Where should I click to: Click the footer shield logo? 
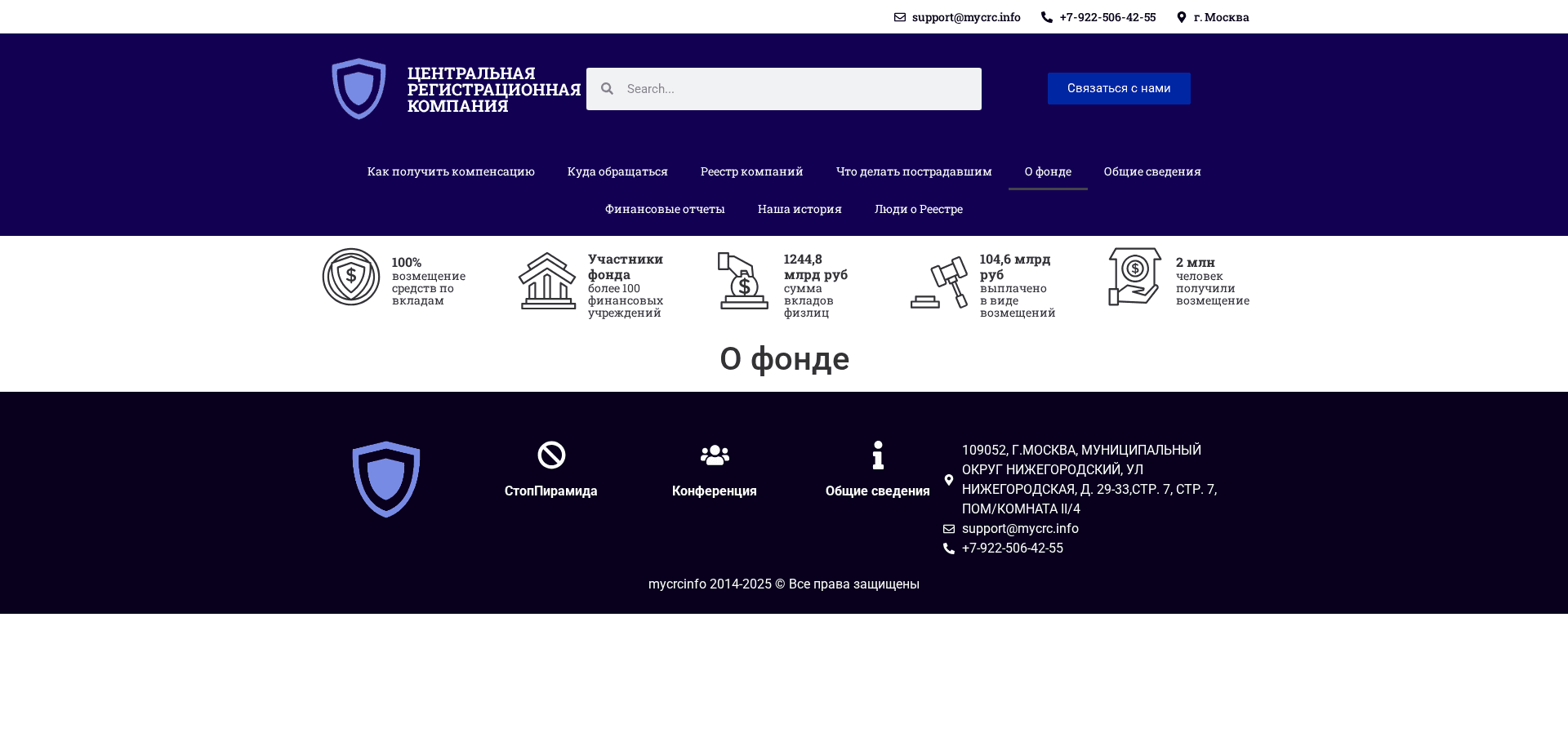385,478
